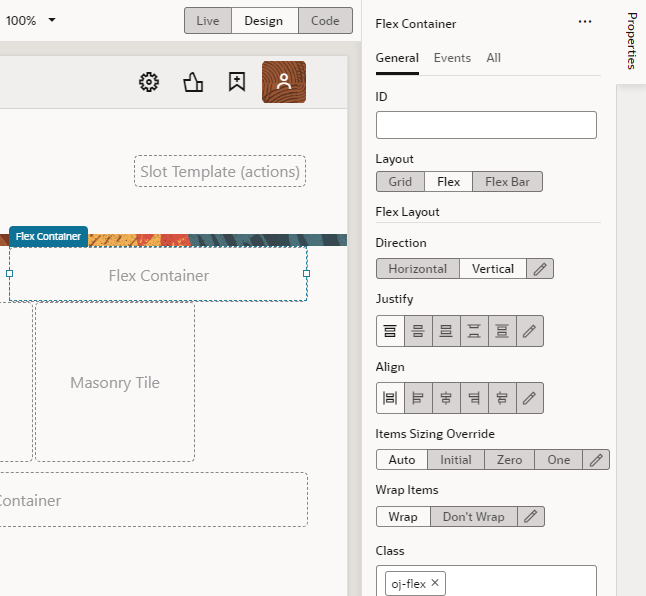Set Items Sizing Override to Zero
646x596 pixels.
pos(510,460)
